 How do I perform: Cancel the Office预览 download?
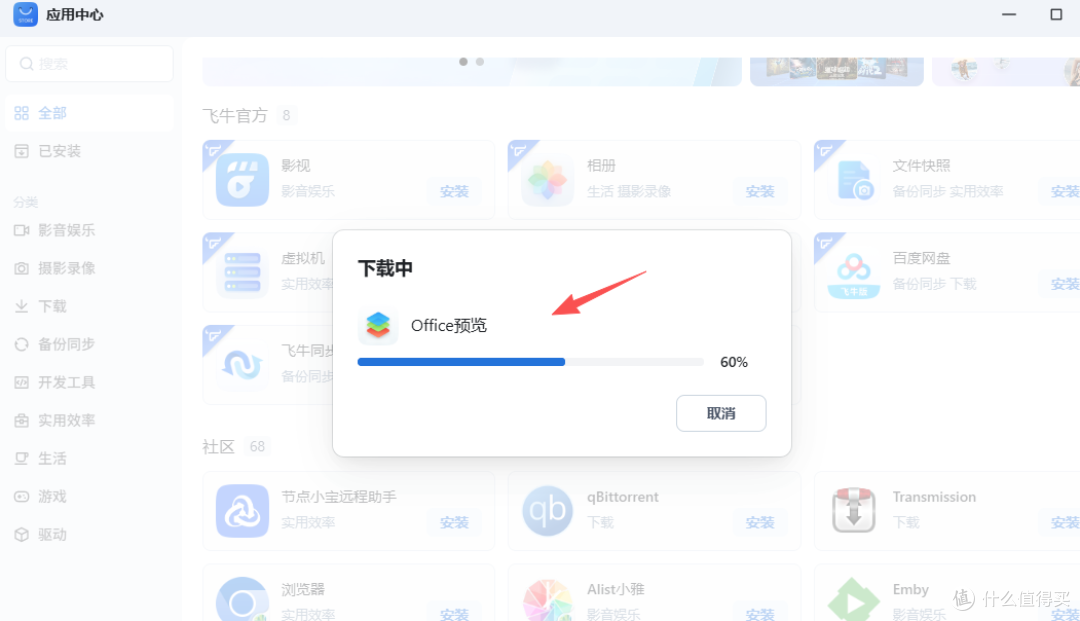720,413
